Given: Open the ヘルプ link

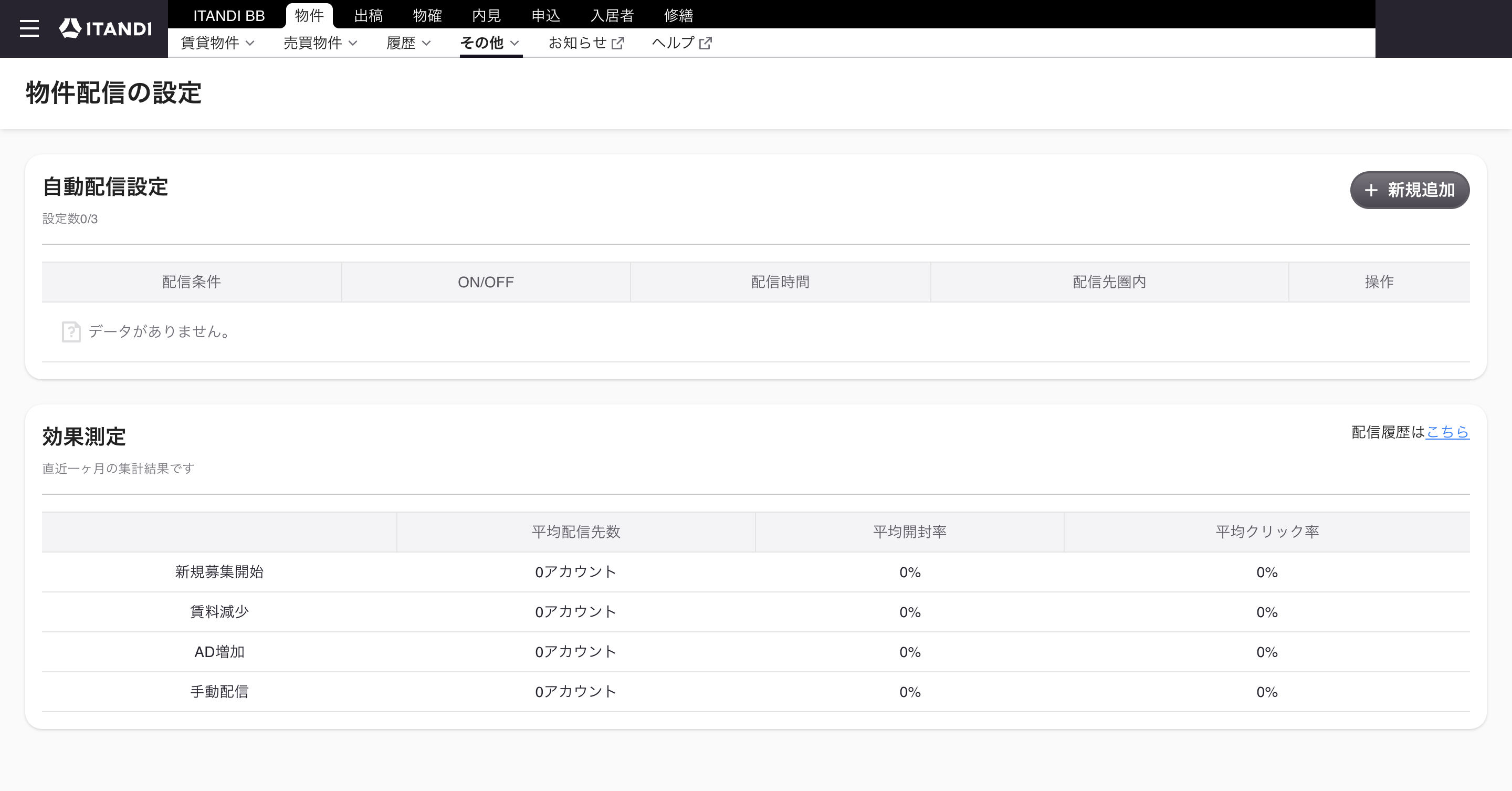Looking at the screenshot, I should click(x=681, y=43).
